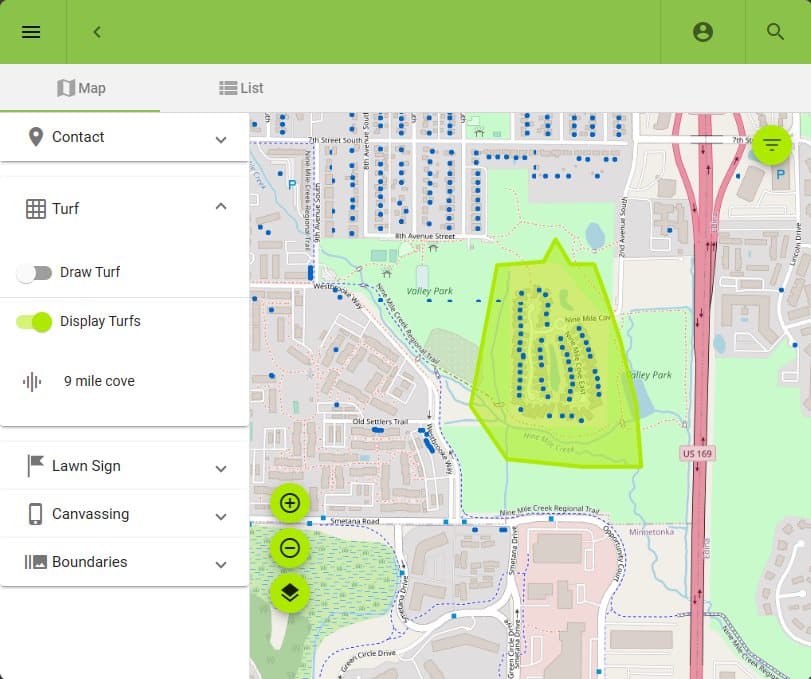811x679 pixels.
Task: Open the map filter button
Action: pyautogui.click(x=771, y=145)
